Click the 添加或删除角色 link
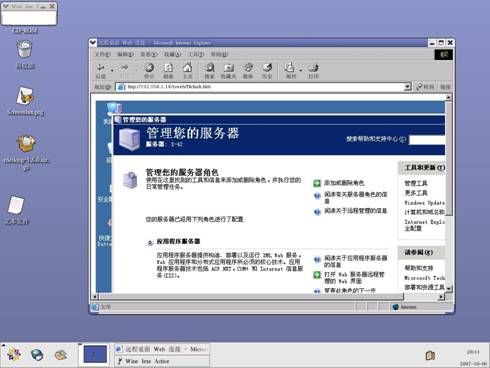Viewport: 490px width, 368px height. click(344, 183)
